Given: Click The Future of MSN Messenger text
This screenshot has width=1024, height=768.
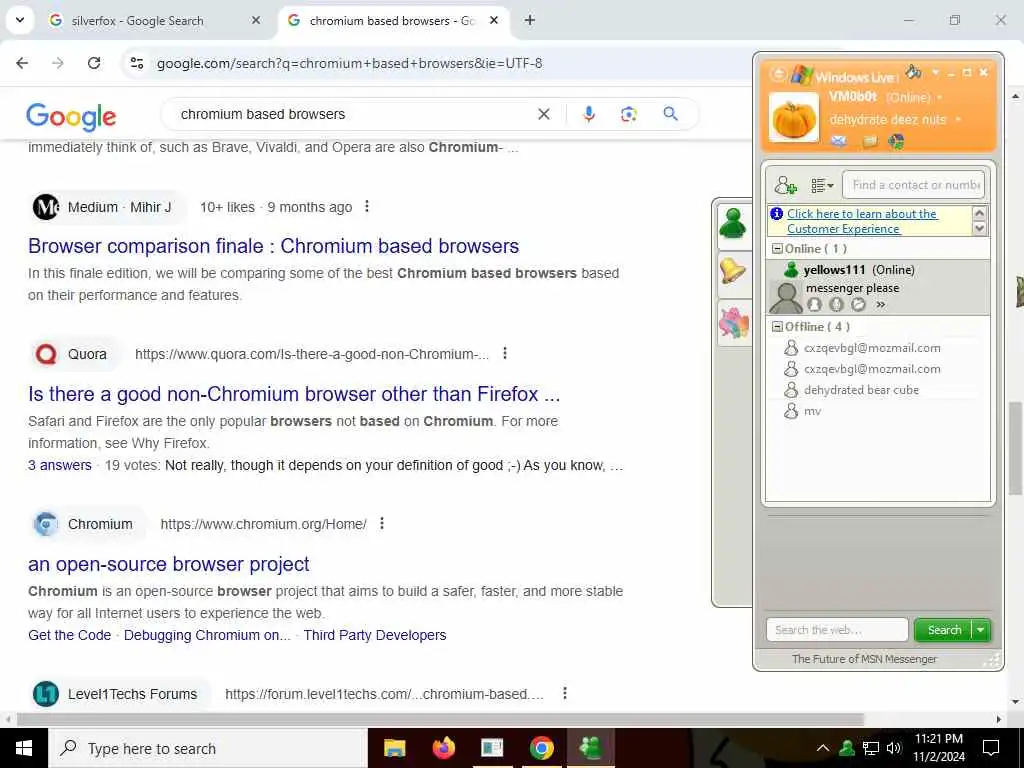Looking at the screenshot, I should (x=864, y=659).
